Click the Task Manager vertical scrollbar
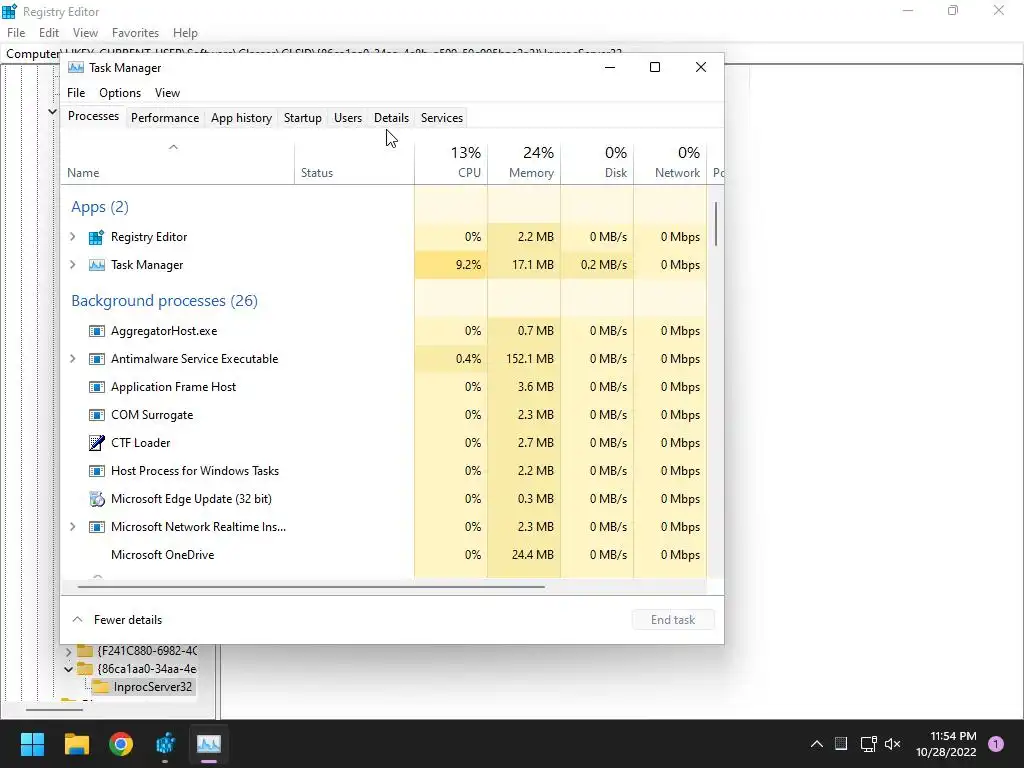This screenshot has height=768, width=1024. [x=716, y=224]
